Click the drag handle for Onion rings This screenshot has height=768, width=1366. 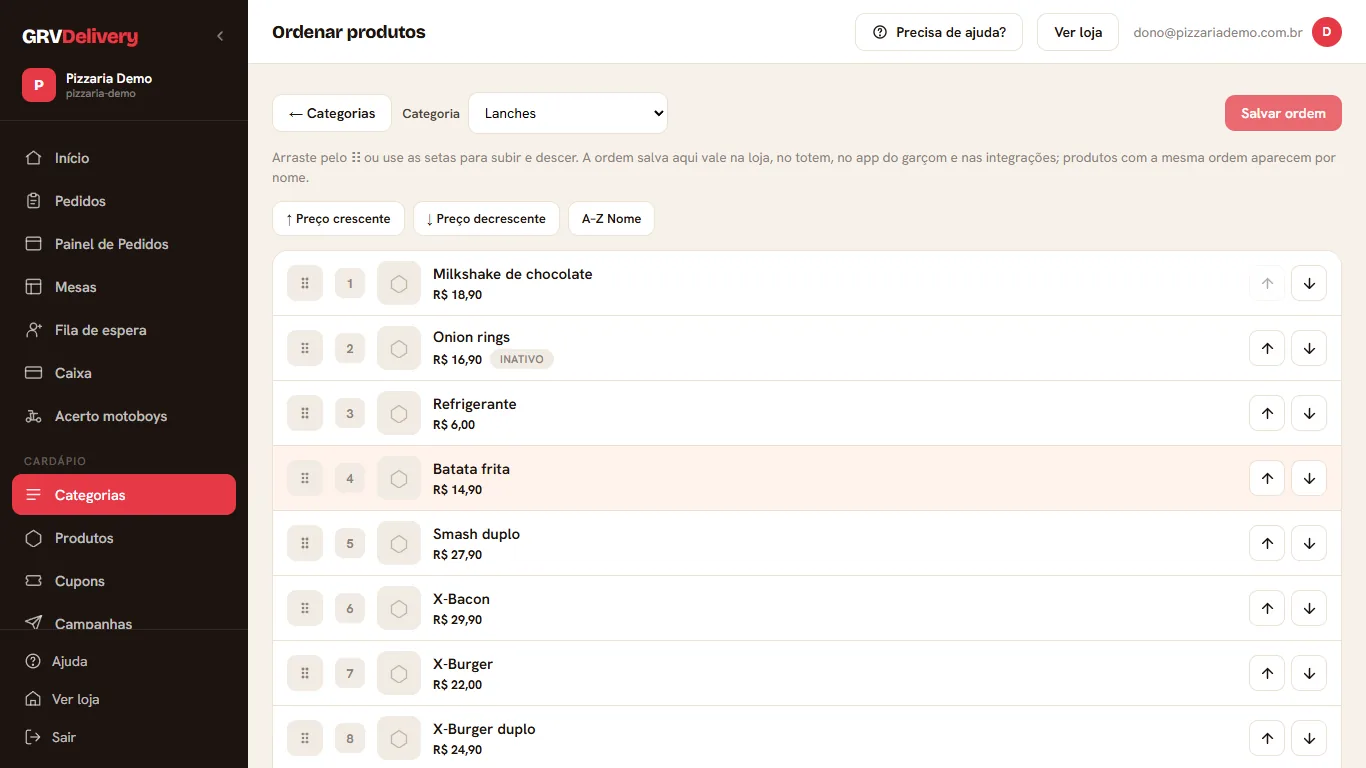point(305,348)
